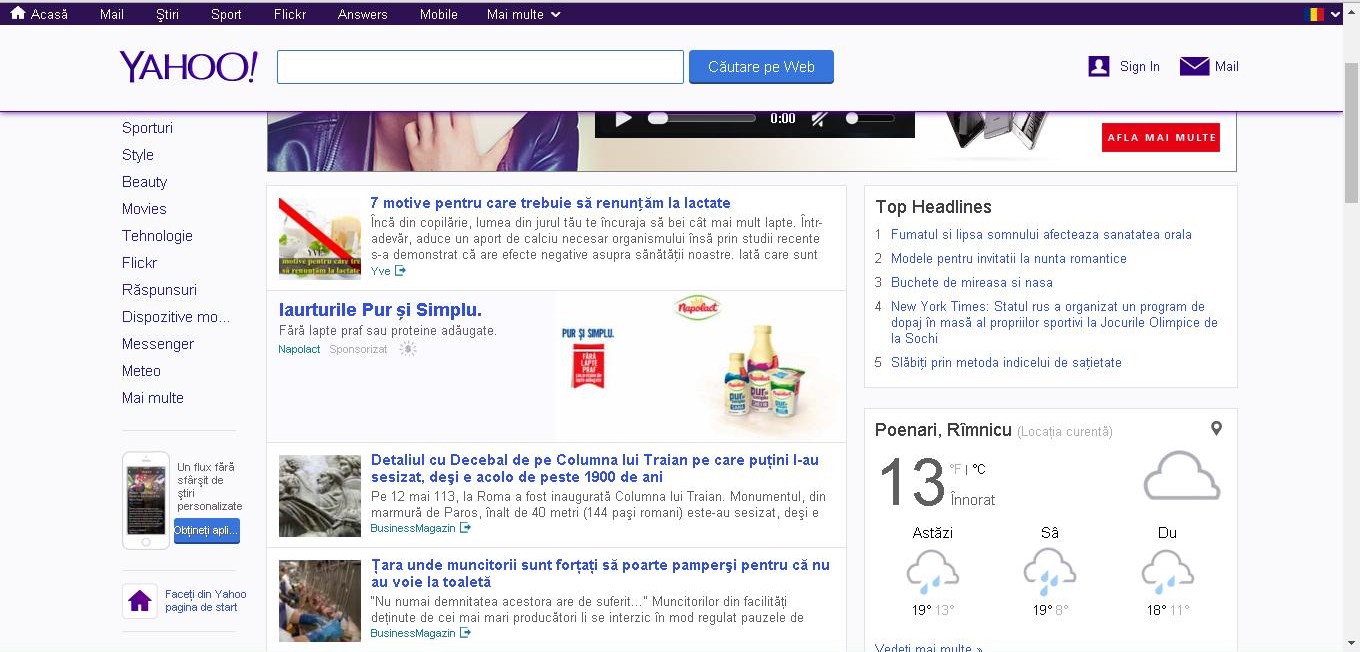Open Iaurturile Pur și Simplu. sponsored link
Screen dimensions: 1360x652
click(x=380, y=310)
